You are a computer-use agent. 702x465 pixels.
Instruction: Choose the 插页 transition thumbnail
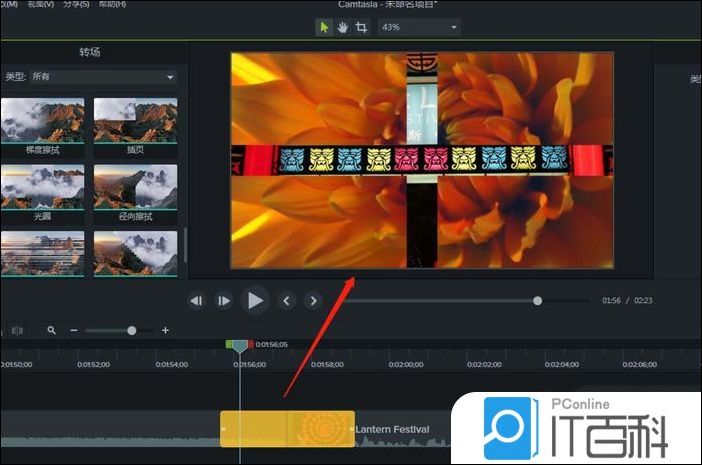135,120
